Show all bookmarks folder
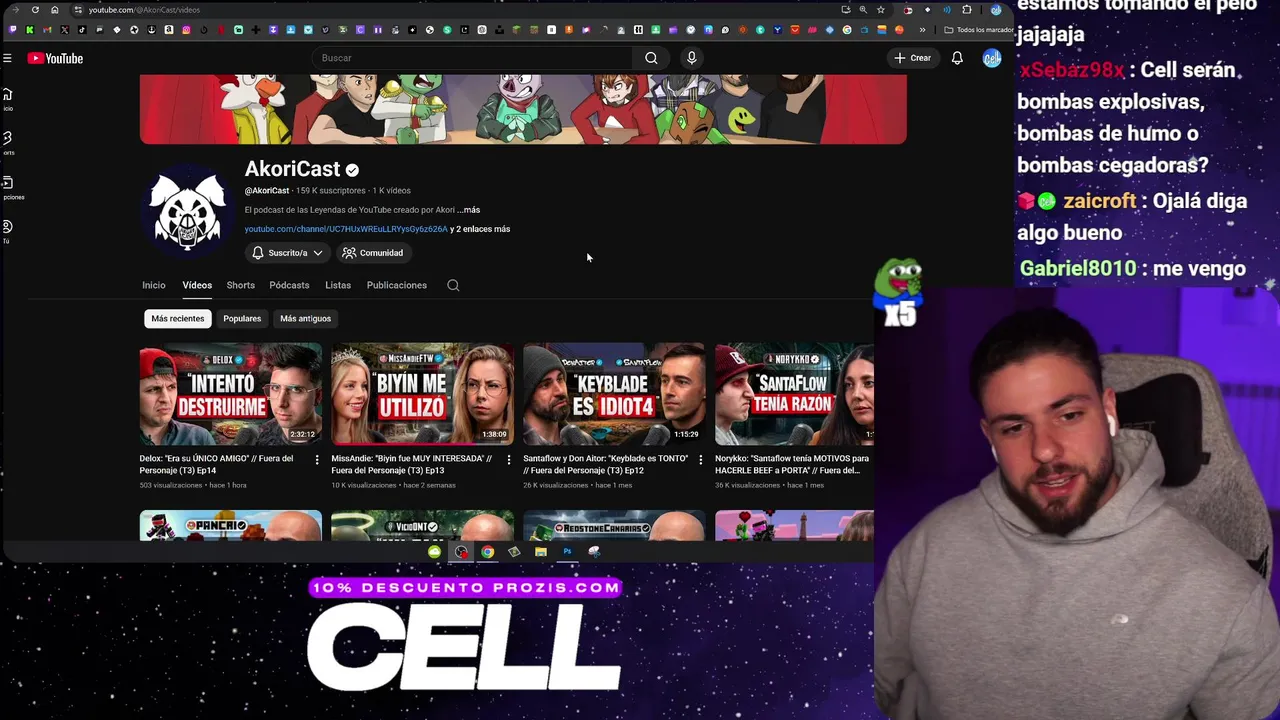 tap(979, 30)
